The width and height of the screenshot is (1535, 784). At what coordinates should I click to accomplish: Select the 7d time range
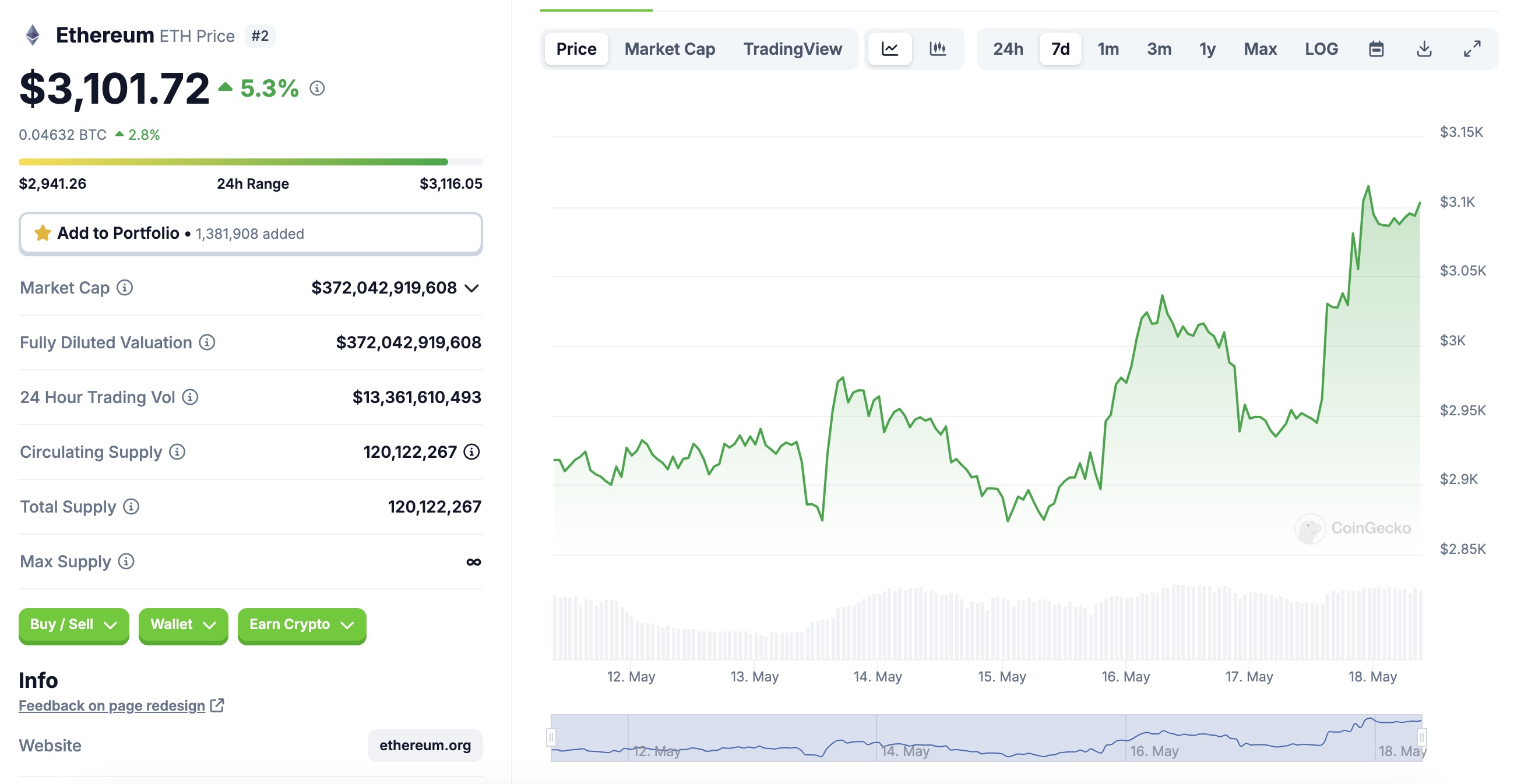[1060, 49]
